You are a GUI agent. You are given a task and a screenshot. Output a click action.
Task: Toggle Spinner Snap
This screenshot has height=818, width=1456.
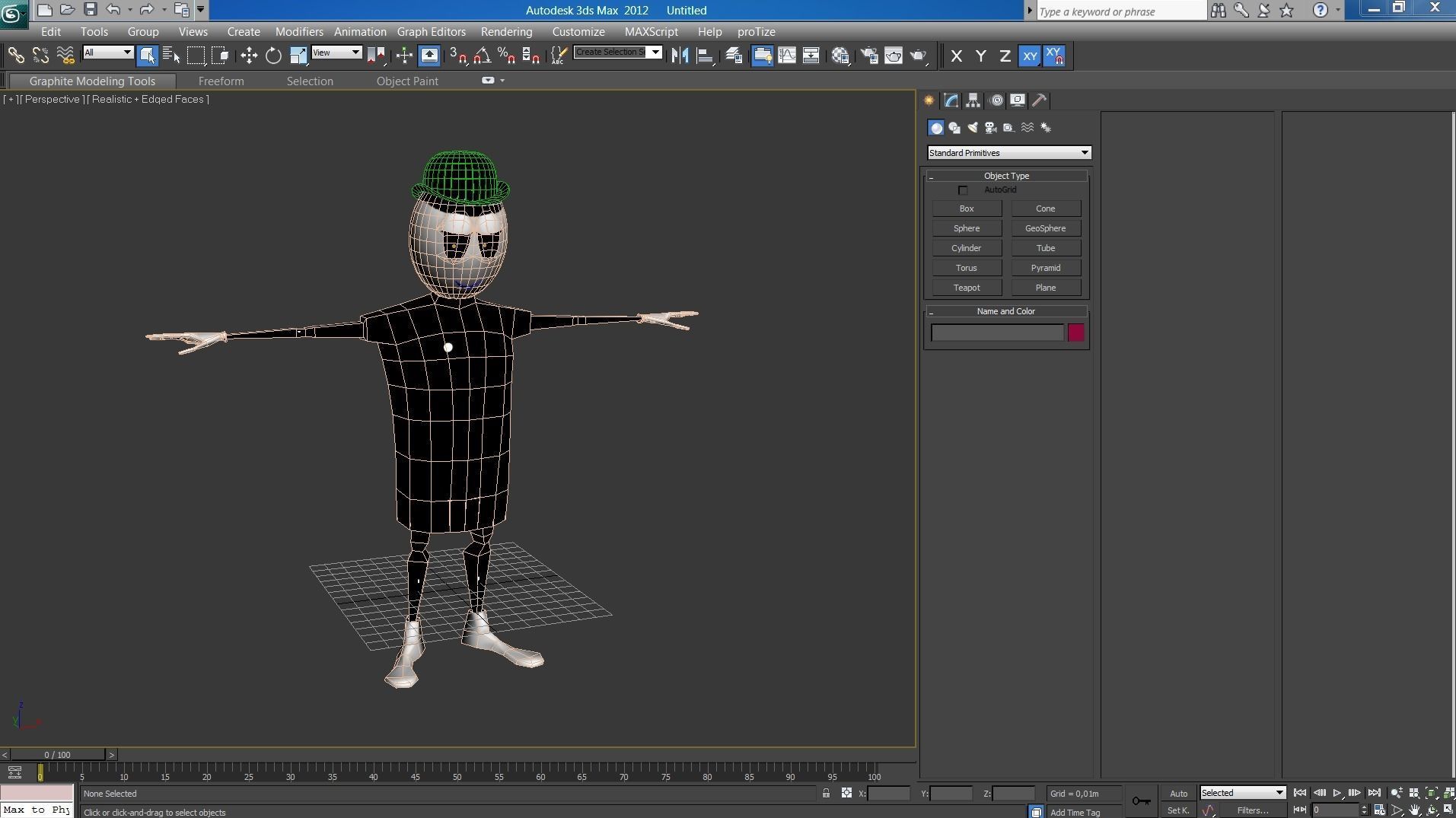point(531,56)
